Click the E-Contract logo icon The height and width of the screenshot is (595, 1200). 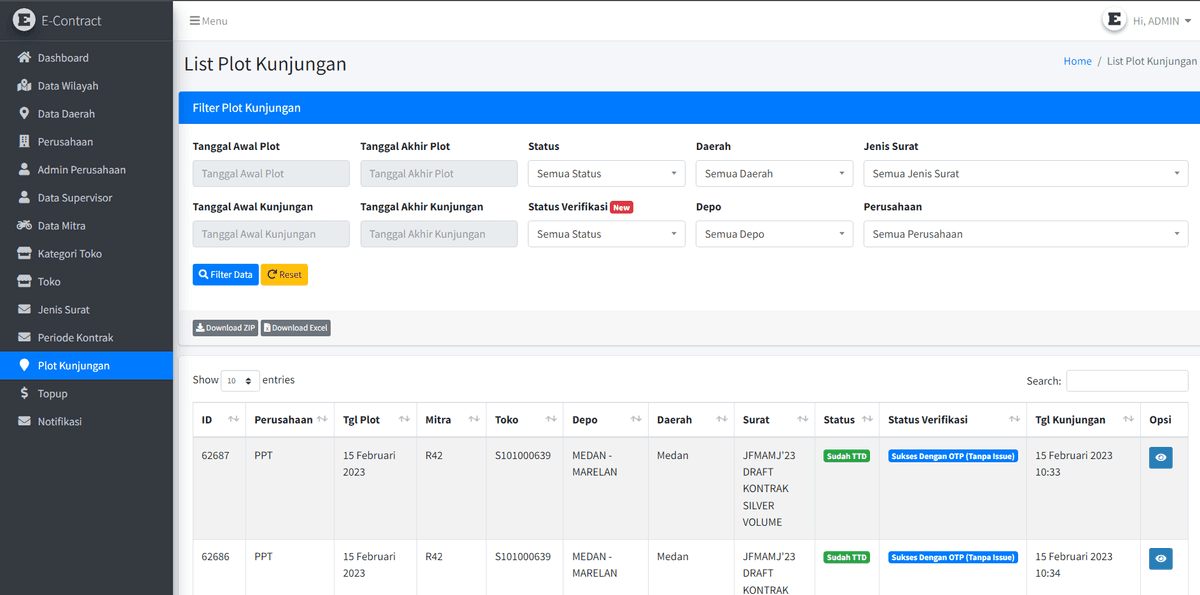[x=24, y=20]
